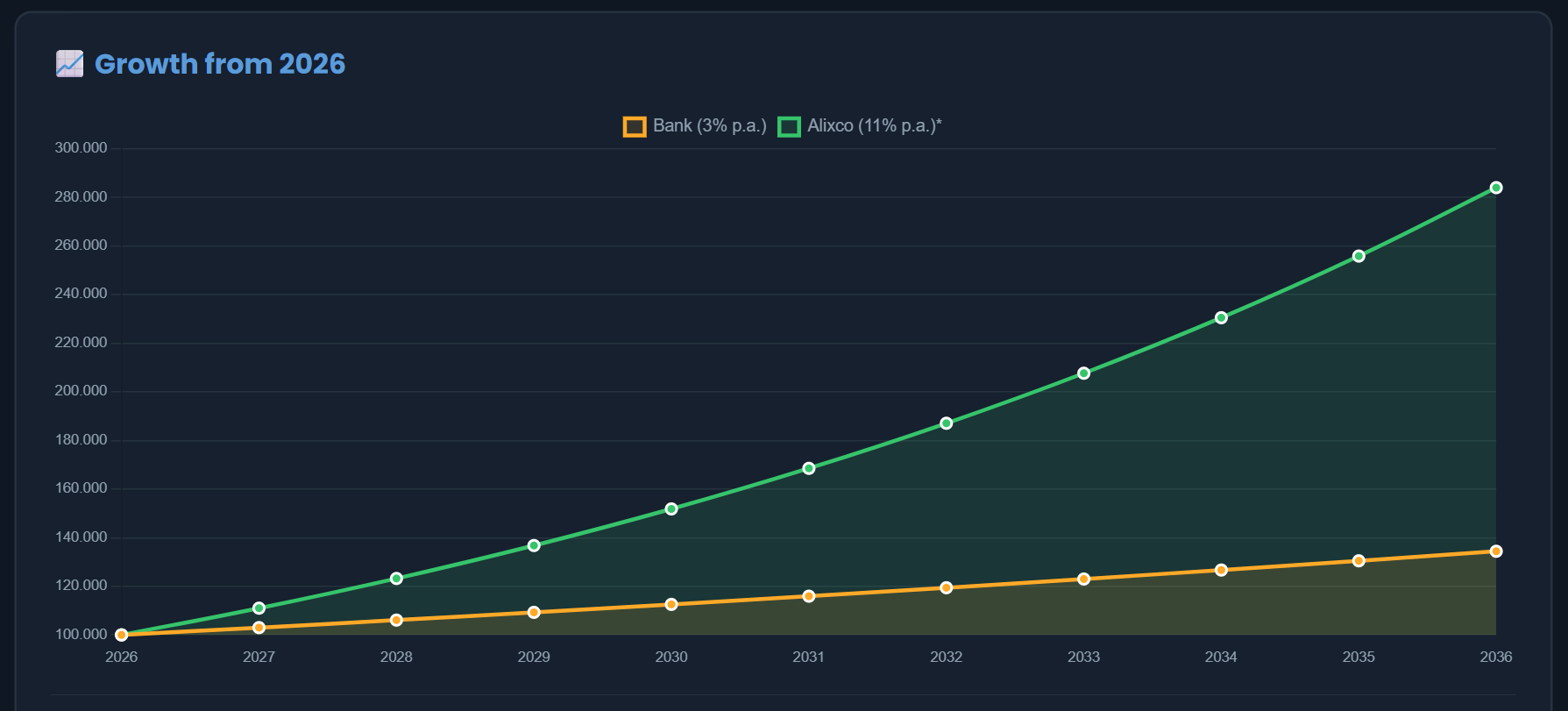Click the 2033 x-axis year label

pyautogui.click(x=1084, y=657)
